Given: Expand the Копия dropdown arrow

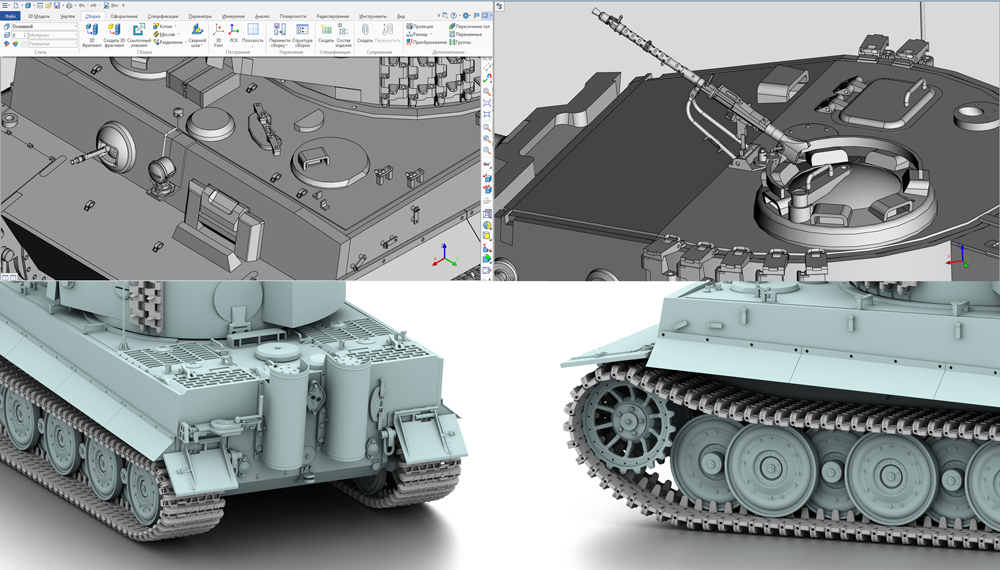Looking at the screenshot, I should pyautogui.click(x=175, y=26).
